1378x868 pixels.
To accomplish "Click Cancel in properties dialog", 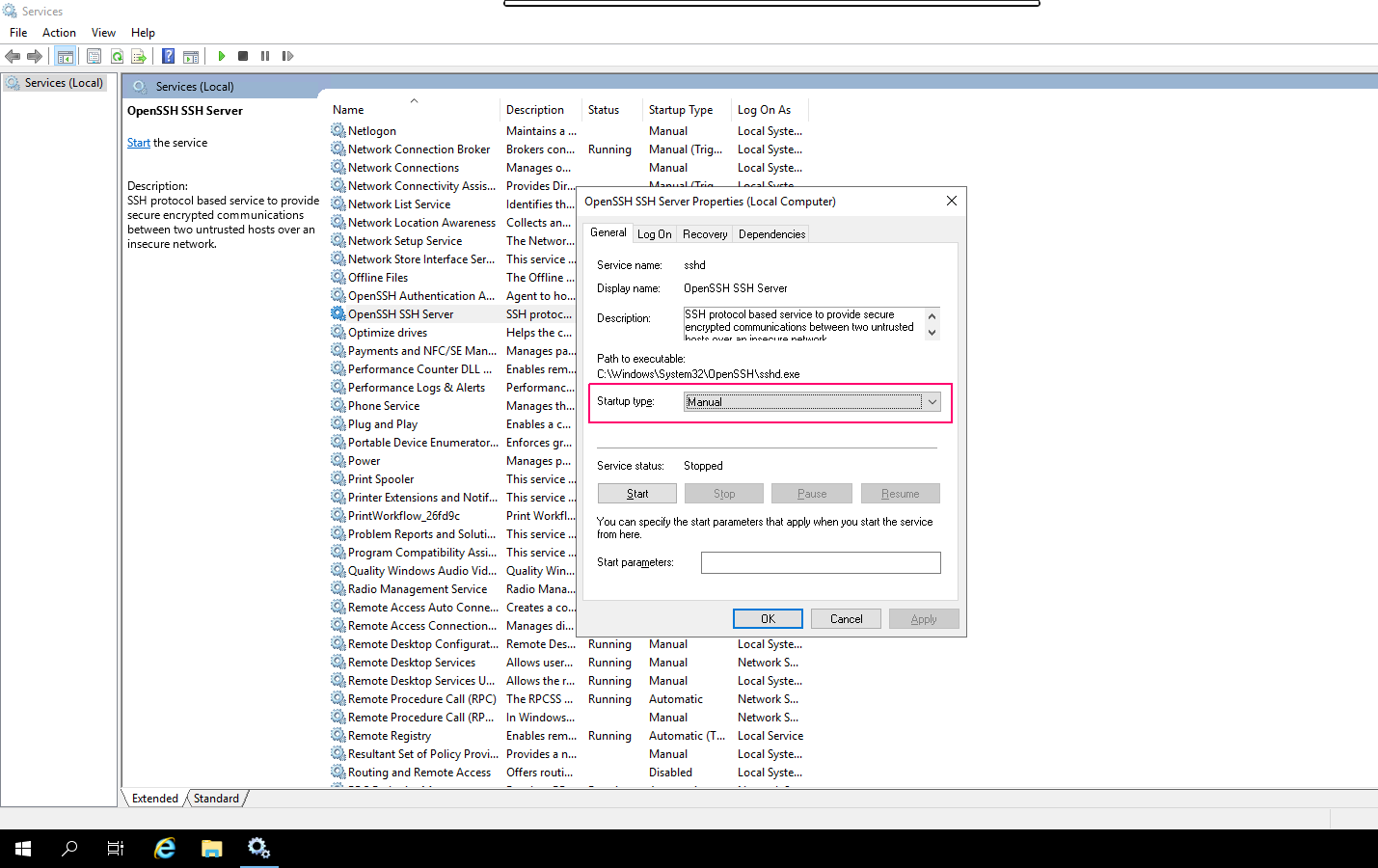I will [x=846, y=619].
